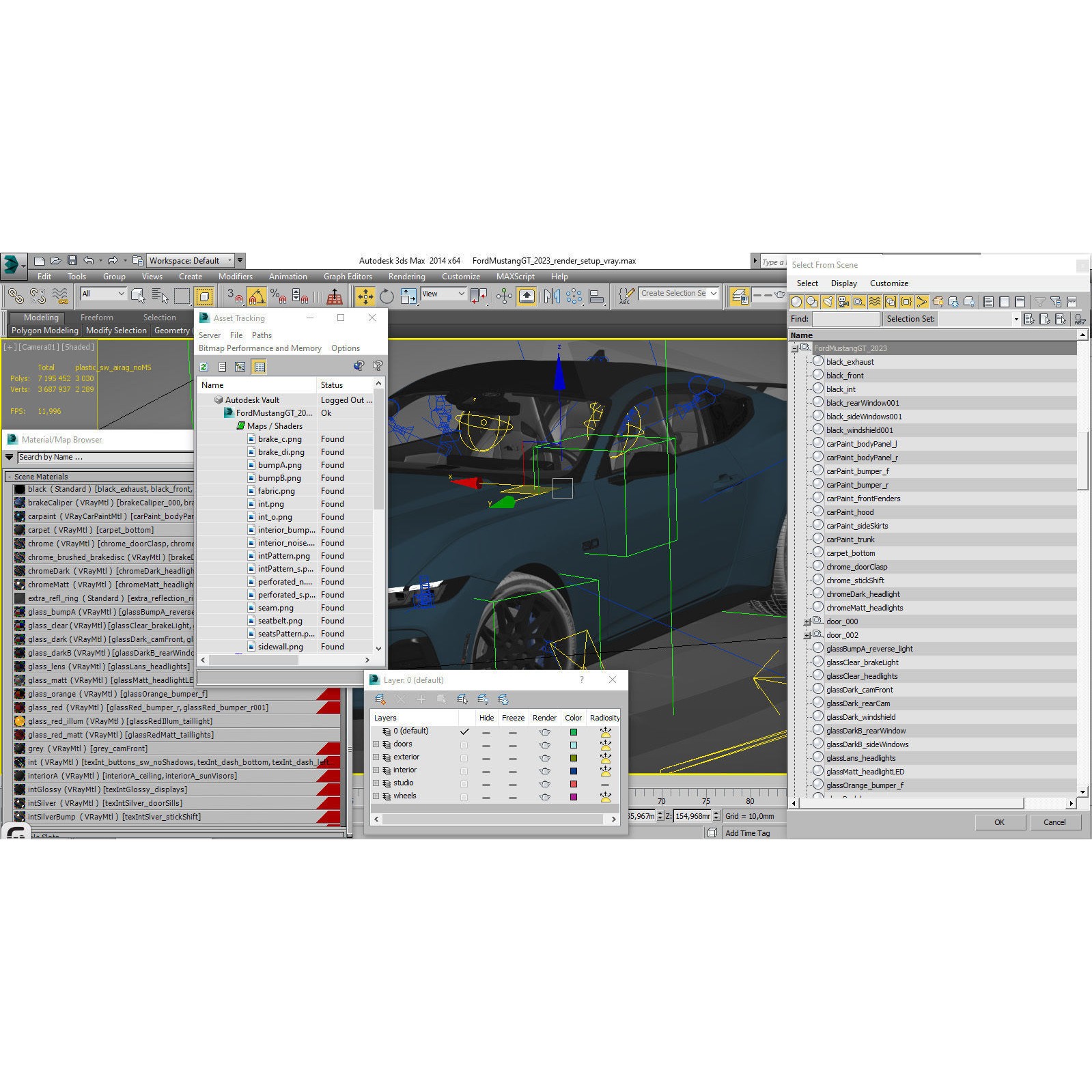This screenshot has height=1092, width=1092.
Task: Click the Bind to Space Warp tool
Action: tap(60, 296)
